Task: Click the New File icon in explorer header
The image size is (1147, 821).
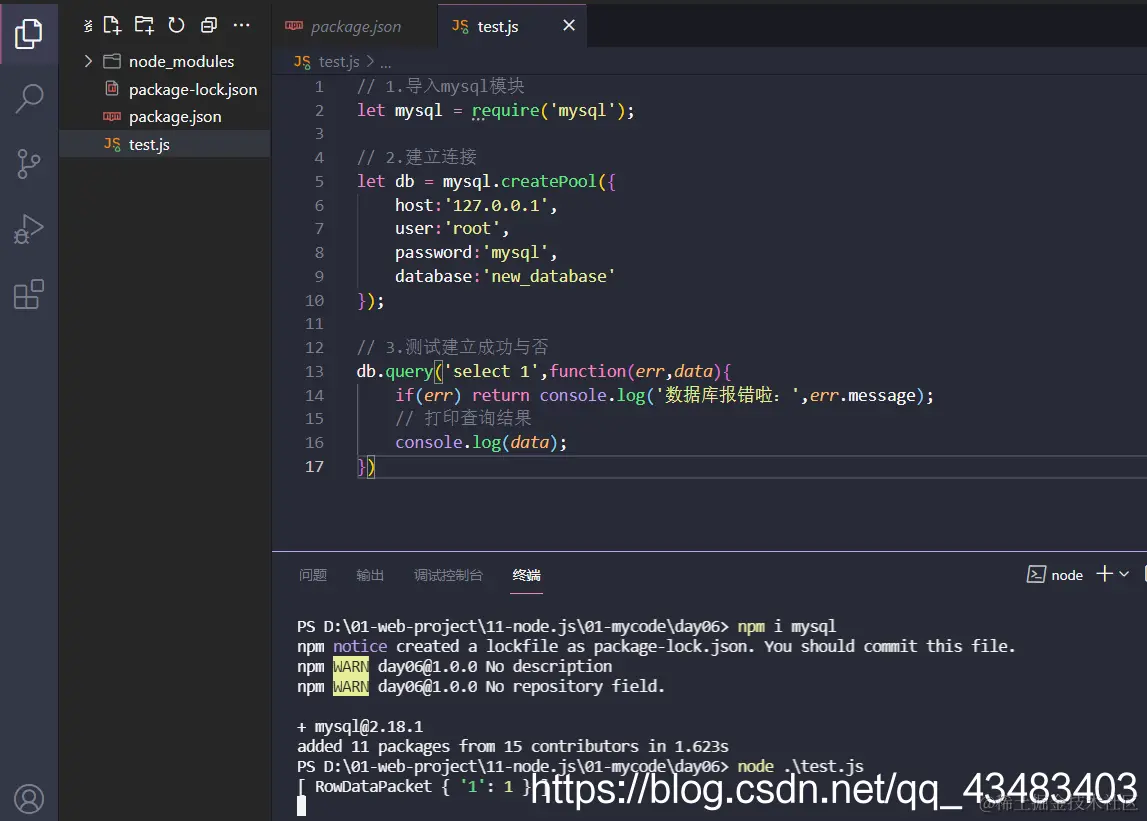Action: click(x=112, y=26)
